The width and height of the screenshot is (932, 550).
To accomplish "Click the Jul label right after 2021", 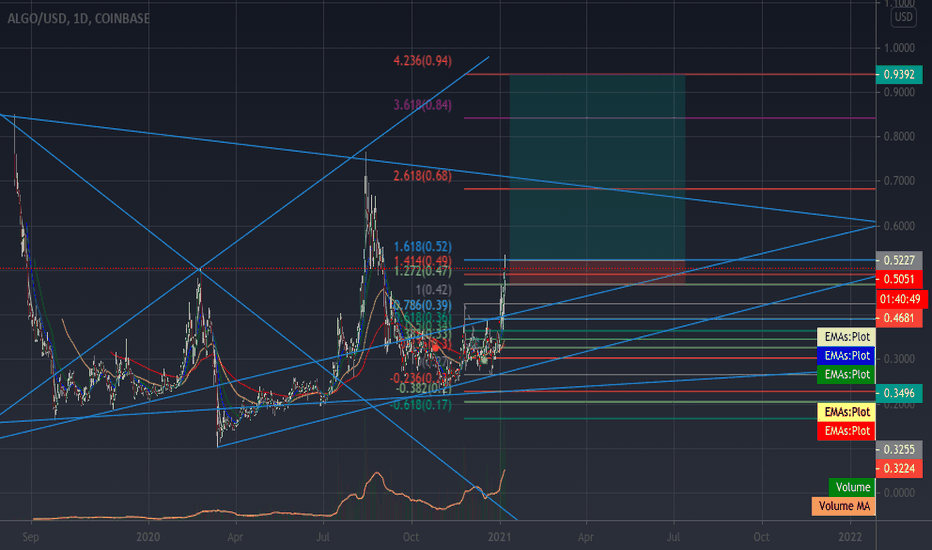I will (x=673, y=537).
